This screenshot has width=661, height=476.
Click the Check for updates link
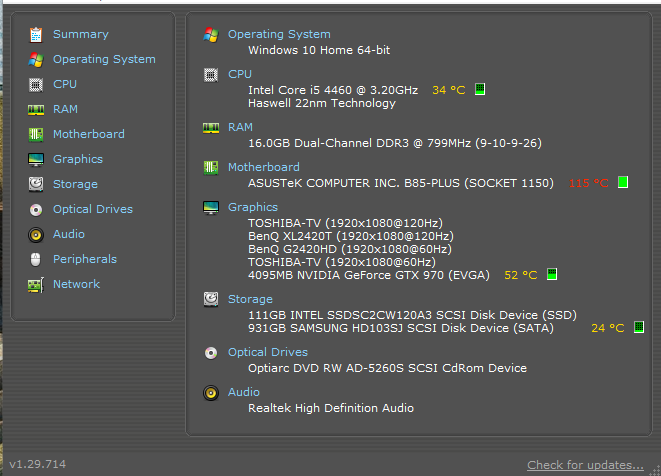coord(586,465)
